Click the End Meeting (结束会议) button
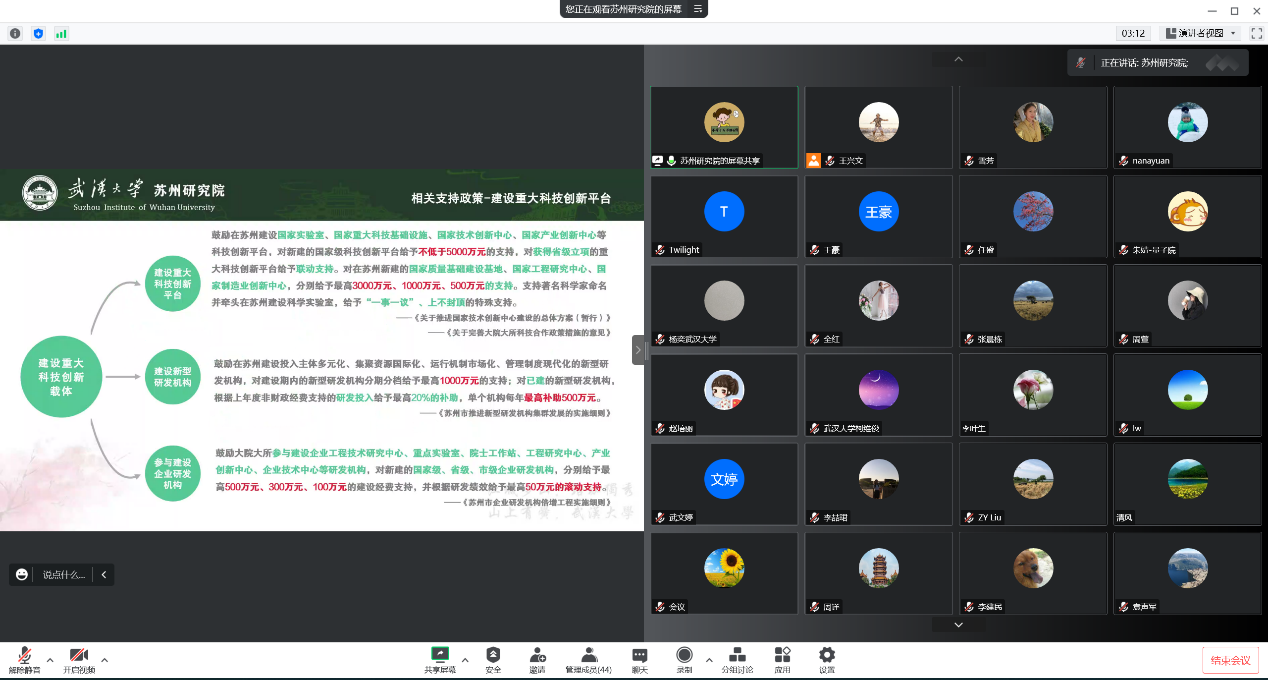 point(1230,660)
